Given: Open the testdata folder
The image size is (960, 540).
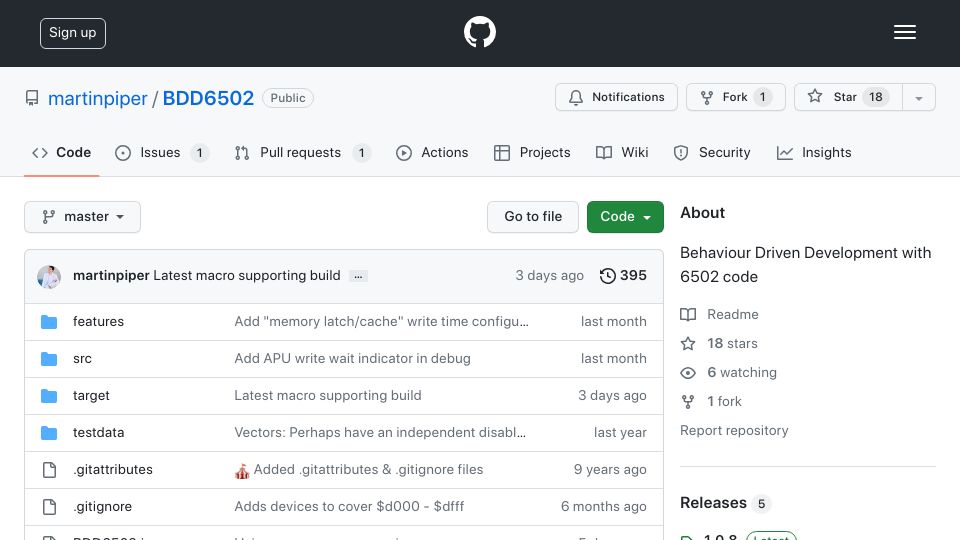Looking at the screenshot, I should click(98, 433).
